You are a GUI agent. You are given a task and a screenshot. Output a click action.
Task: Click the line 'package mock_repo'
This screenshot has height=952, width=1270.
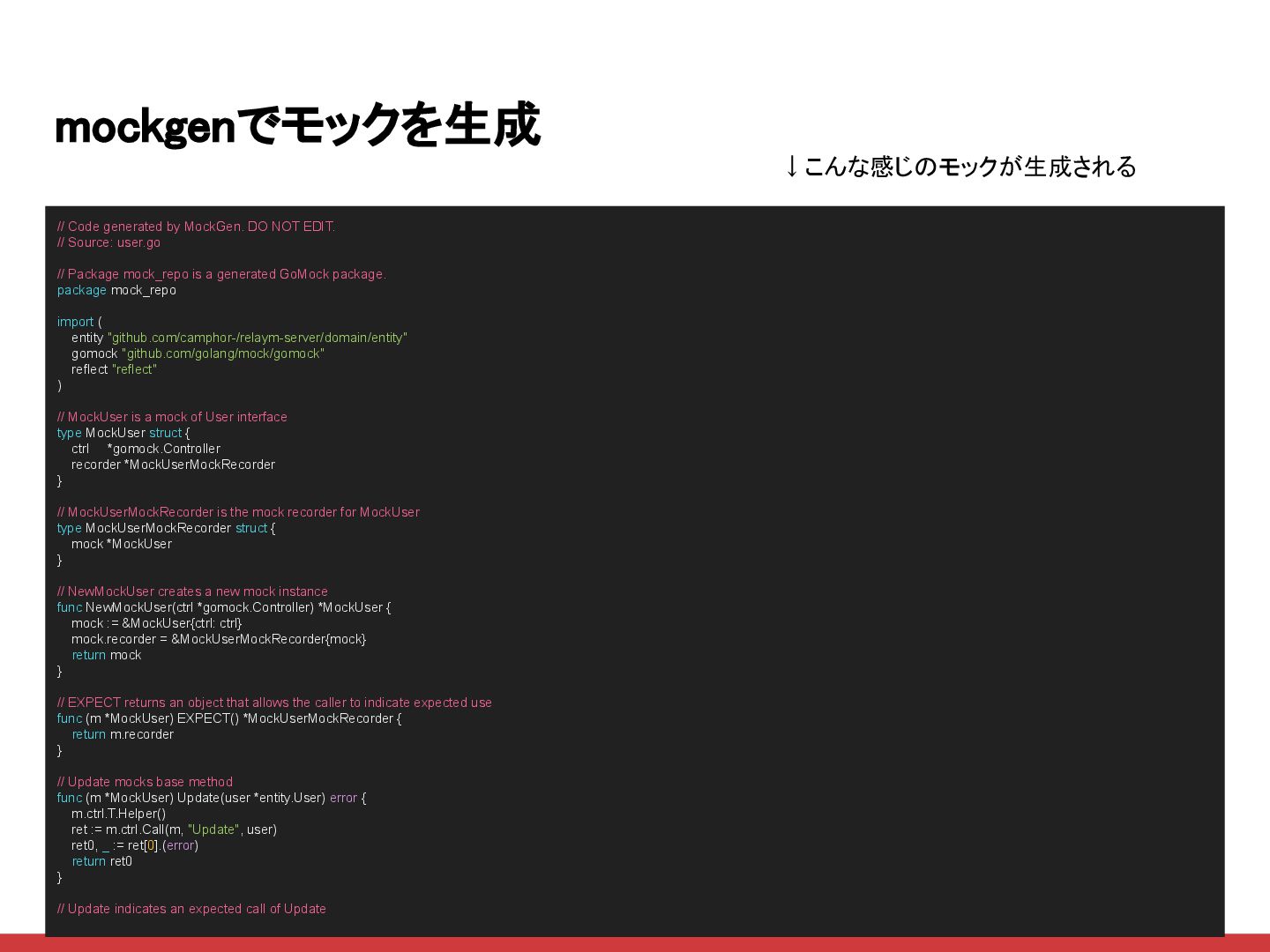(x=116, y=290)
